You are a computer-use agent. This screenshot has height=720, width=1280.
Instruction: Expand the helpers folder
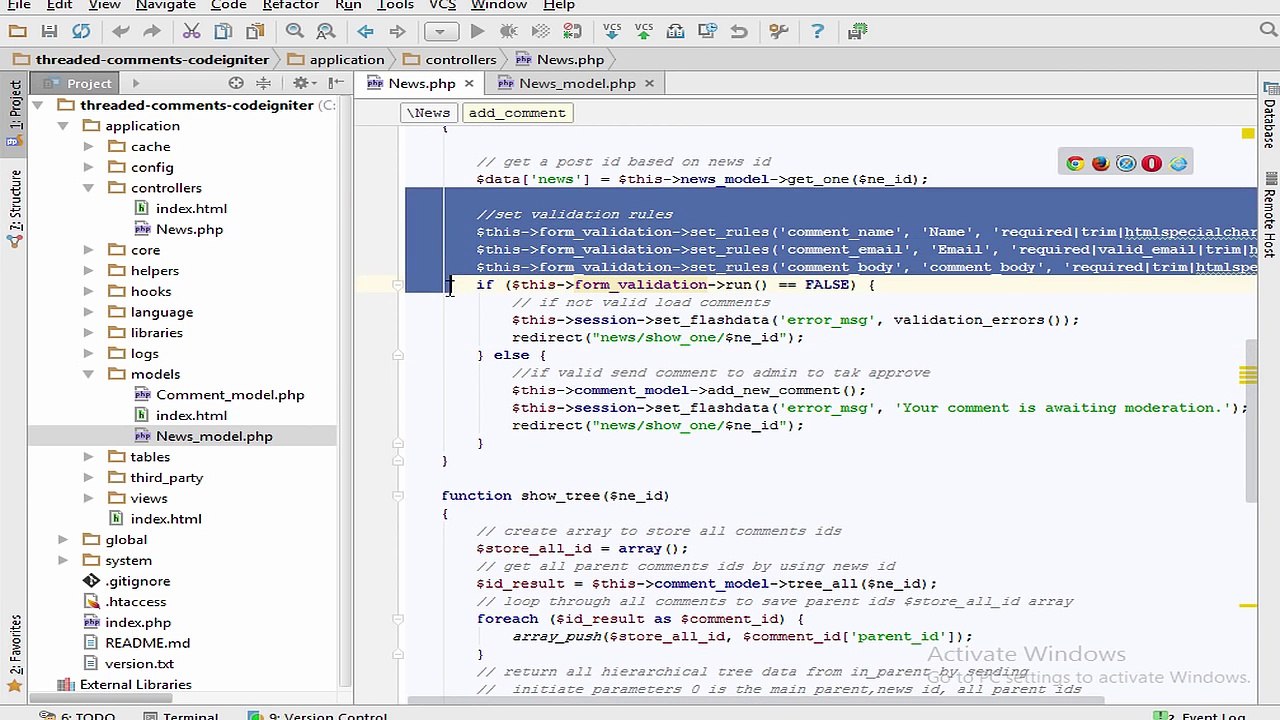click(88, 271)
